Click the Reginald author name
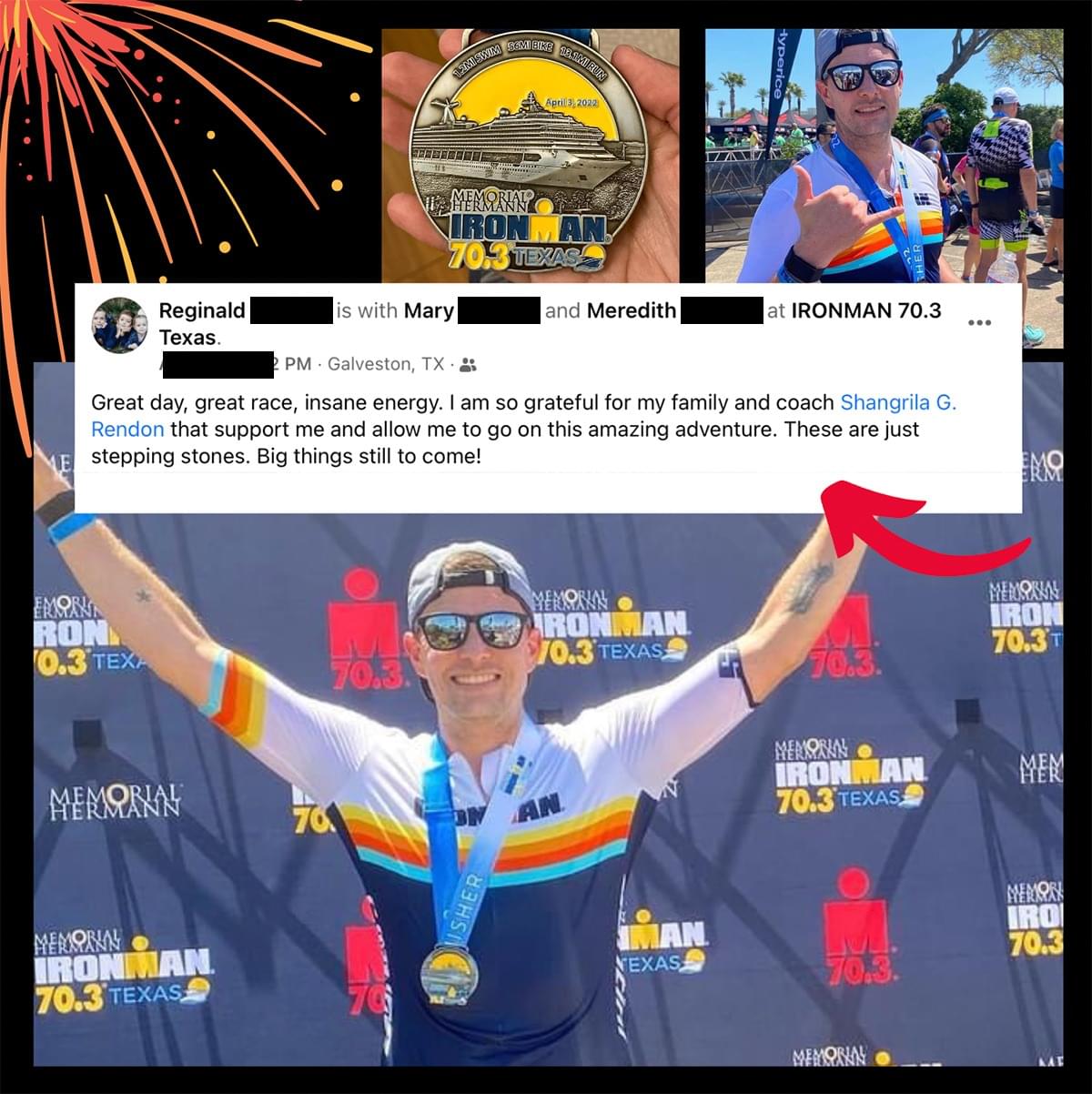 click(x=202, y=310)
